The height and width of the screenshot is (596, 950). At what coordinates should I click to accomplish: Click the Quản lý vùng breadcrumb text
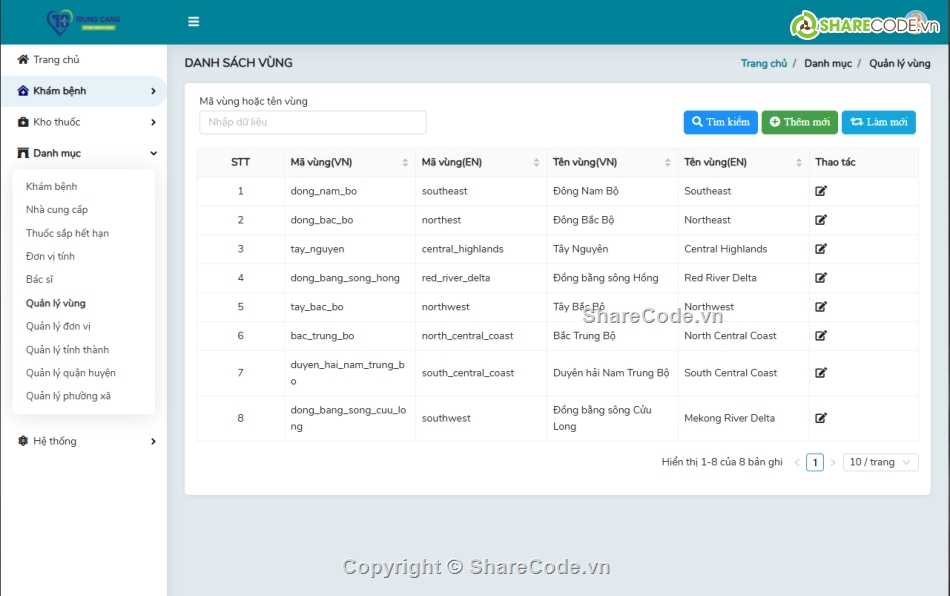[900, 64]
